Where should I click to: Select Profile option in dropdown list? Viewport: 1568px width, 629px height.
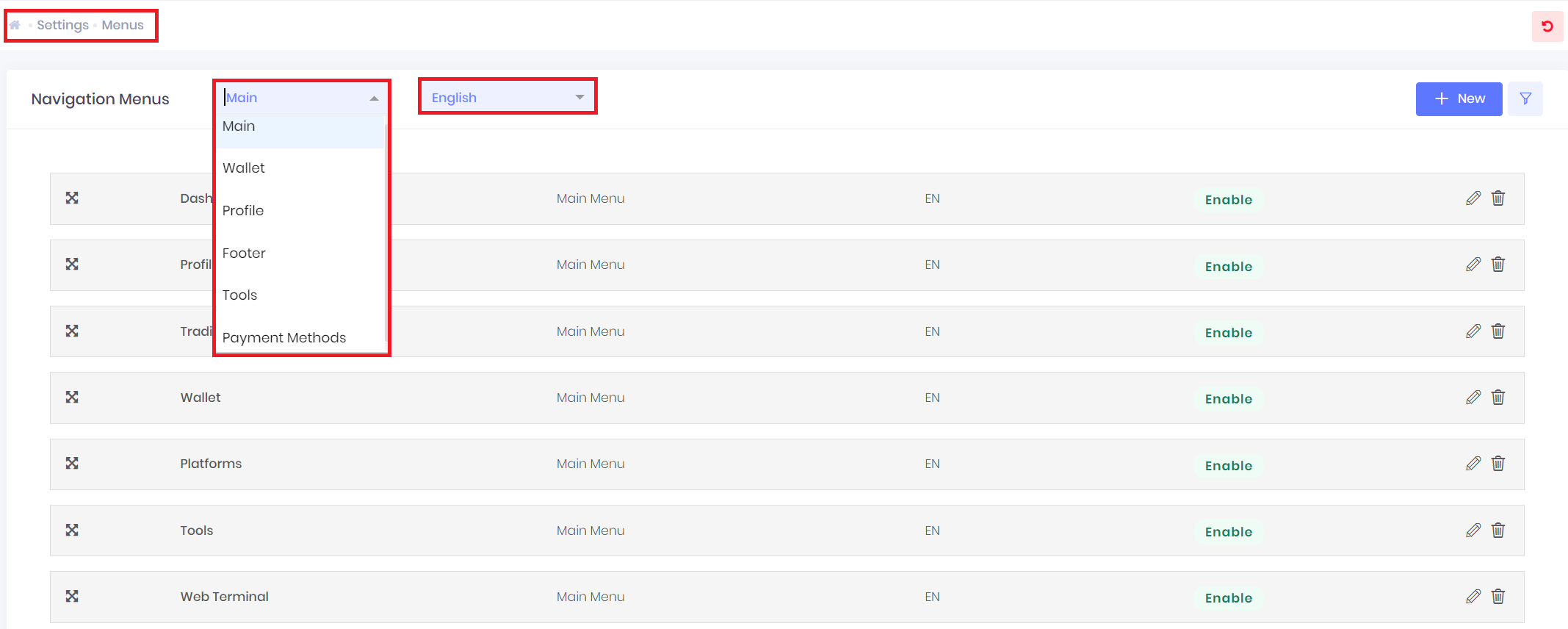(x=243, y=211)
